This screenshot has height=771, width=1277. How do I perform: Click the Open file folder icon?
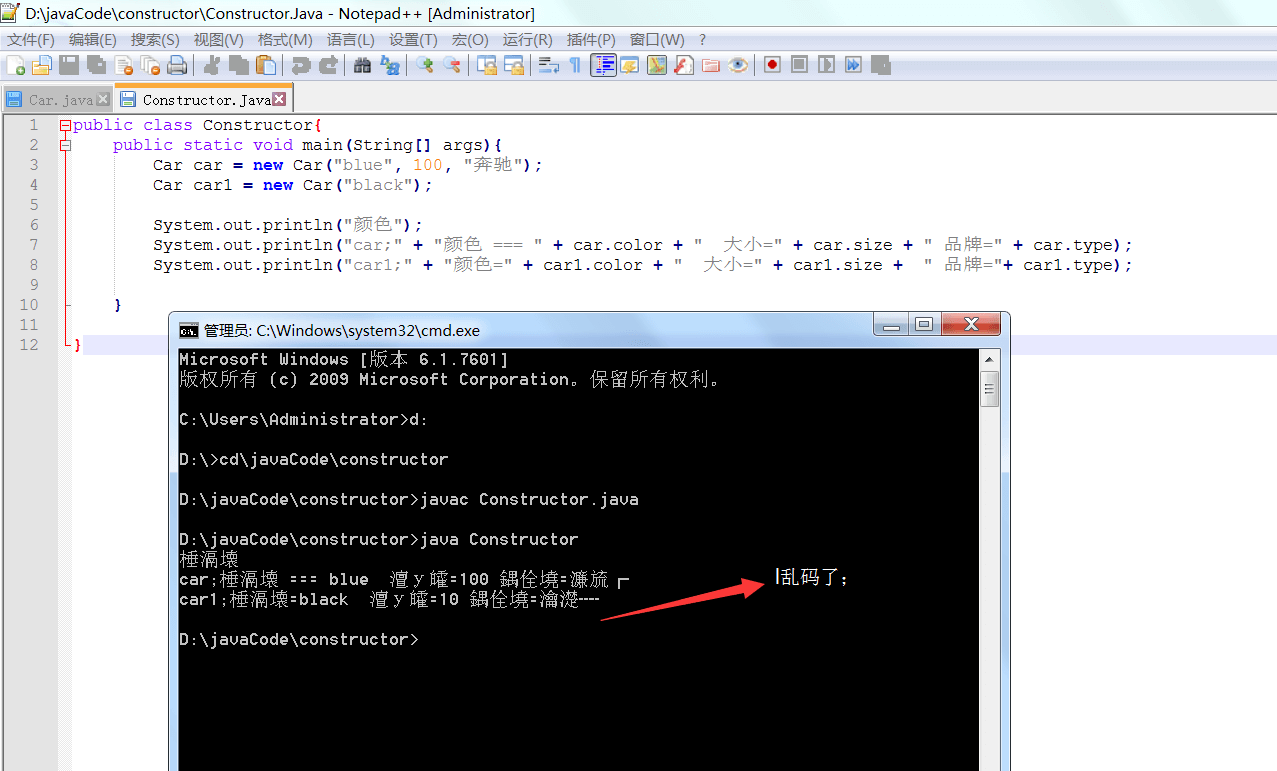pyautogui.click(x=42, y=65)
